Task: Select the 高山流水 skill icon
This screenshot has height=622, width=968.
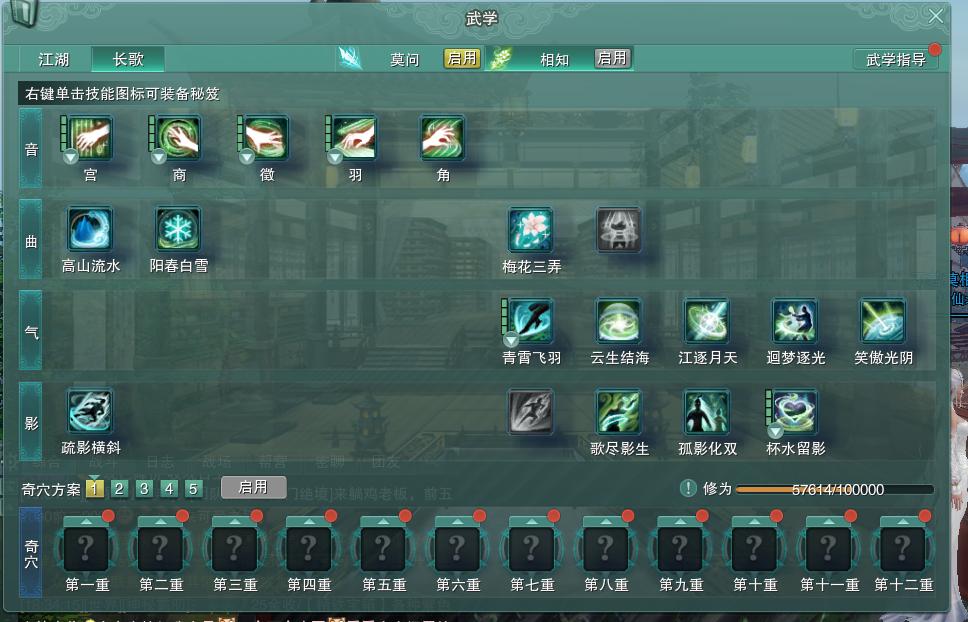Action: (90, 229)
